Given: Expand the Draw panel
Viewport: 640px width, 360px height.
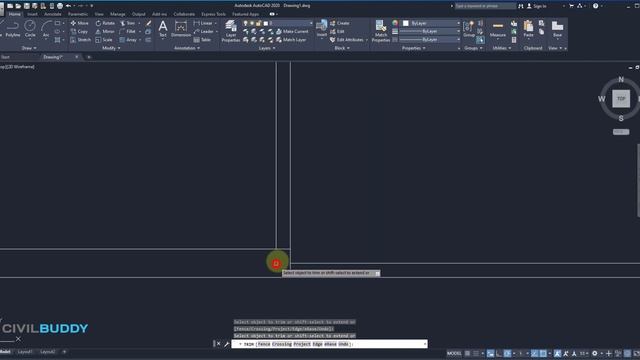Looking at the screenshot, I should tap(29, 48).
